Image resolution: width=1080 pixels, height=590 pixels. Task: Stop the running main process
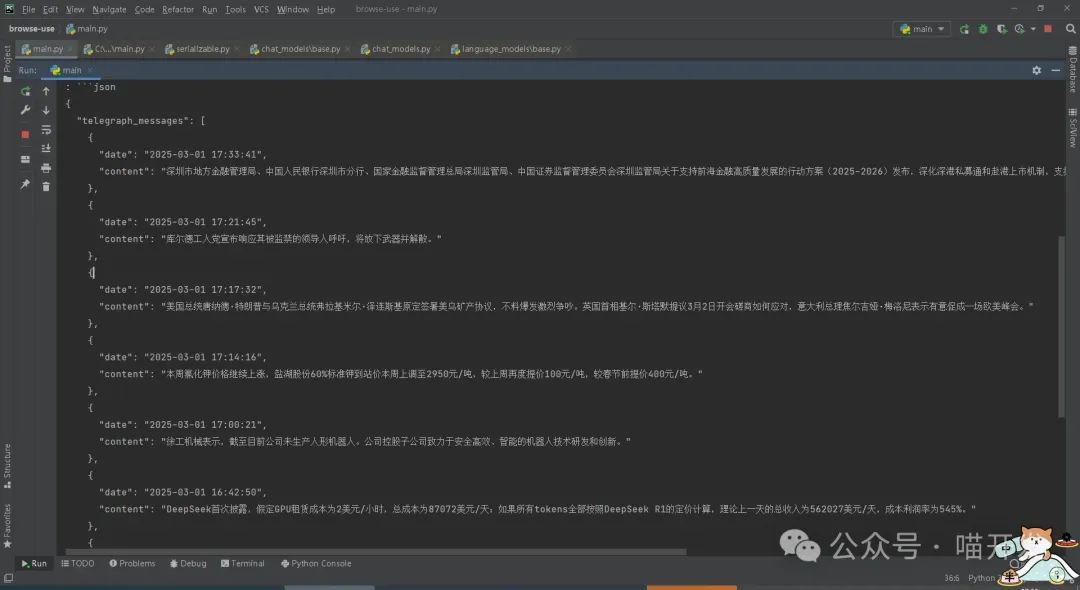point(25,133)
